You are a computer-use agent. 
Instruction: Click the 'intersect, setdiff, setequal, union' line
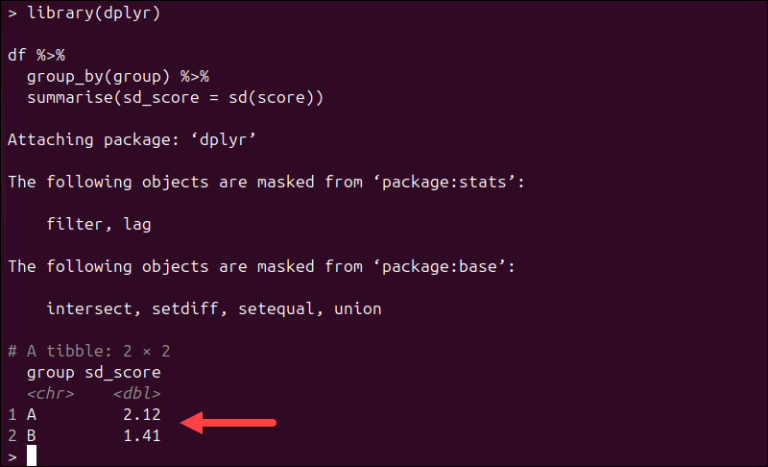click(214, 309)
